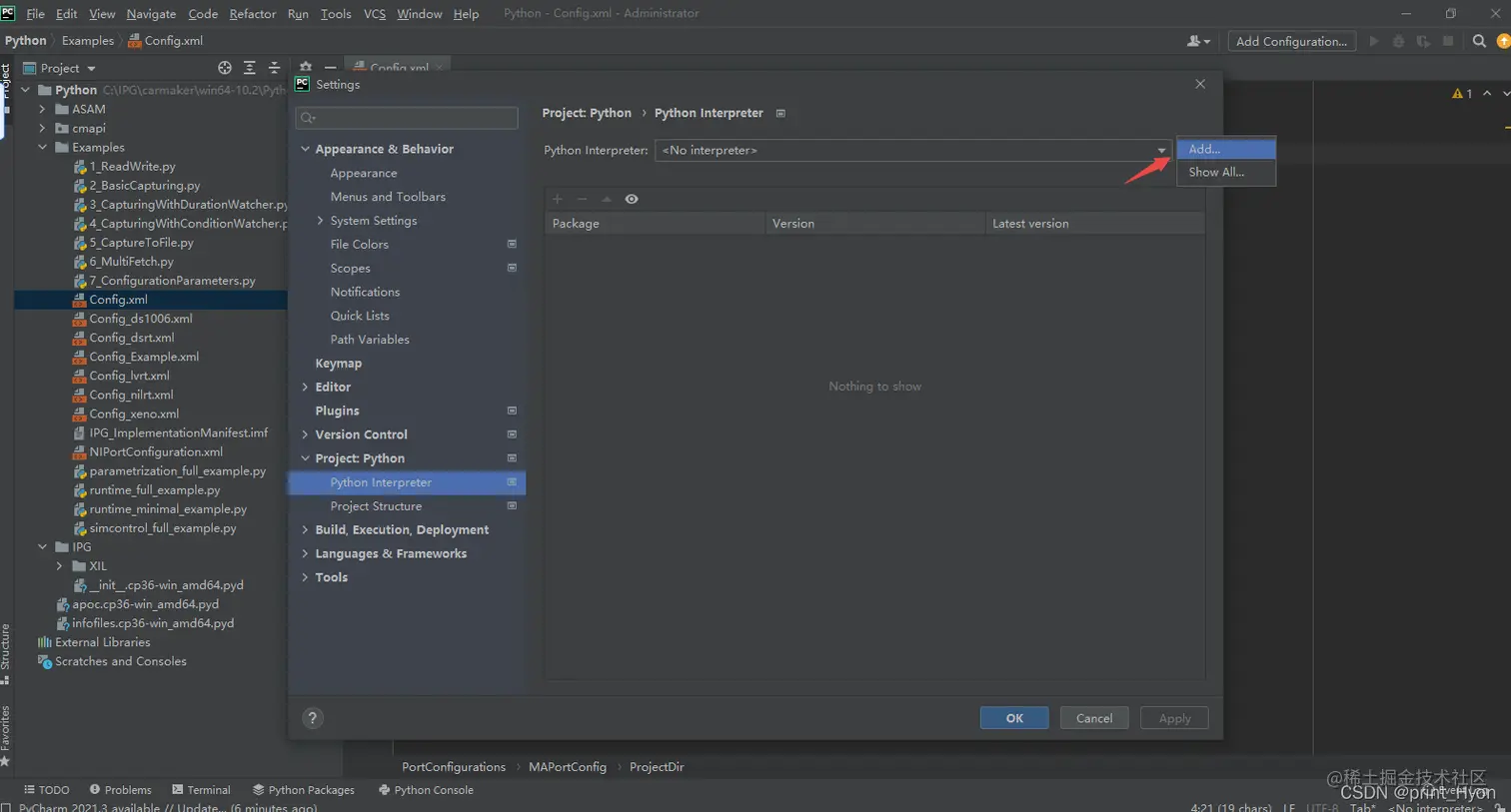This screenshot has width=1511, height=812.
Task: Open the Tools menu
Action: (x=336, y=14)
